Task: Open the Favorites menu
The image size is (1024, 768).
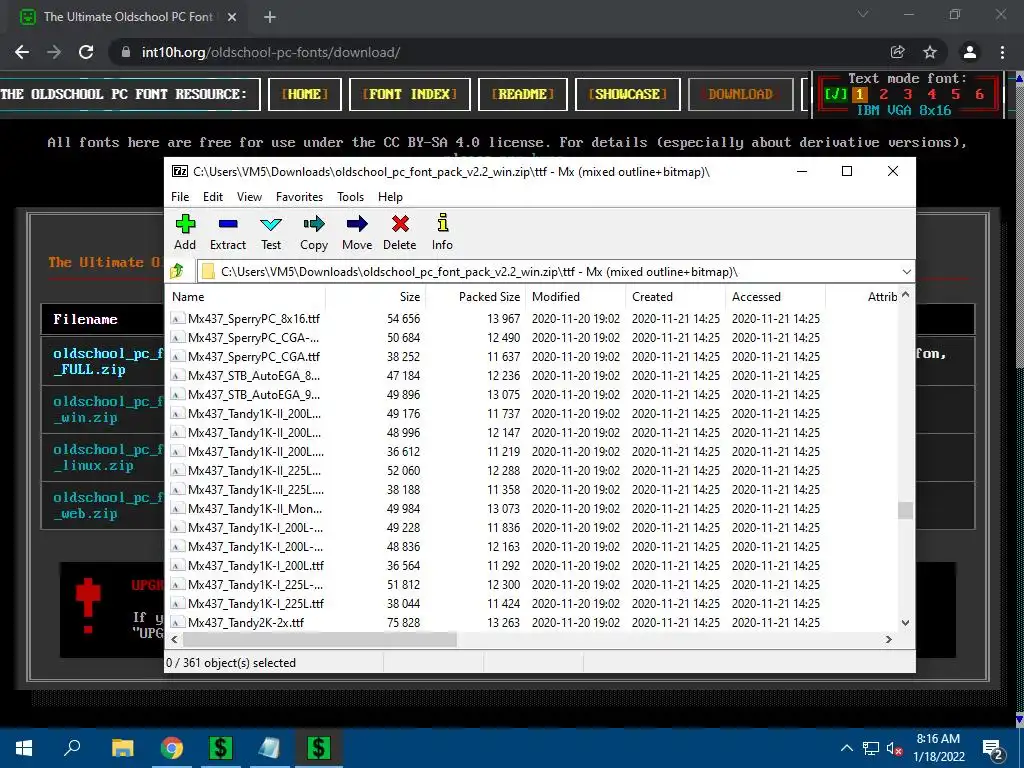Action: coord(299,197)
